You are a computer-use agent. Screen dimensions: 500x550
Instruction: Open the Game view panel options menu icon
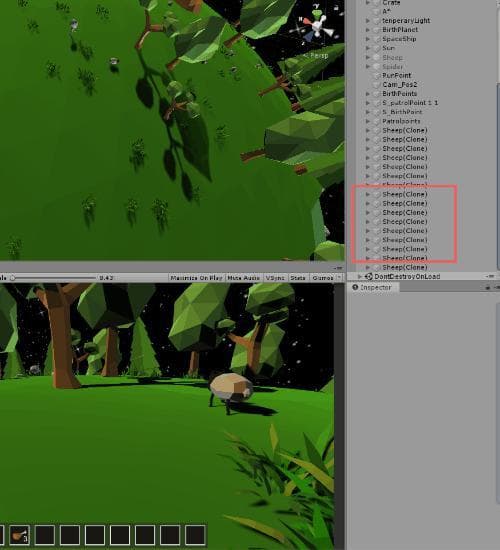(338, 268)
